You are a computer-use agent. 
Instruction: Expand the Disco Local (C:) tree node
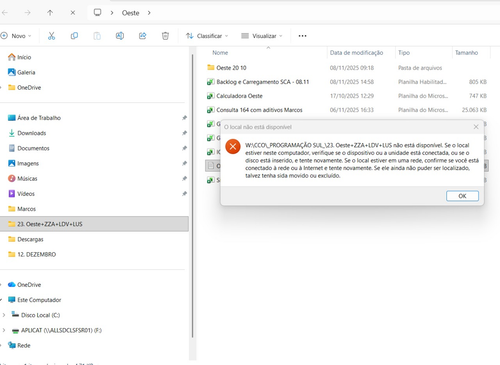[x=4, y=315]
